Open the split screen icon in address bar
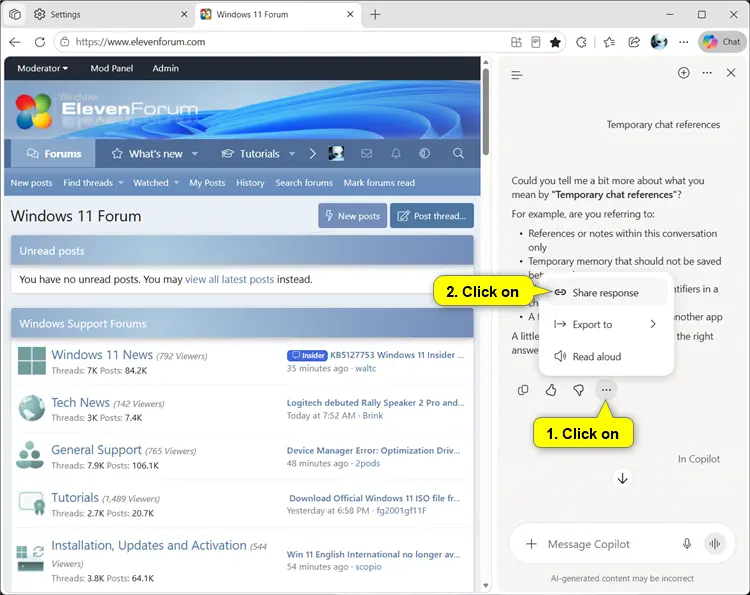This screenshot has width=750, height=595. click(x=516, y=42)
